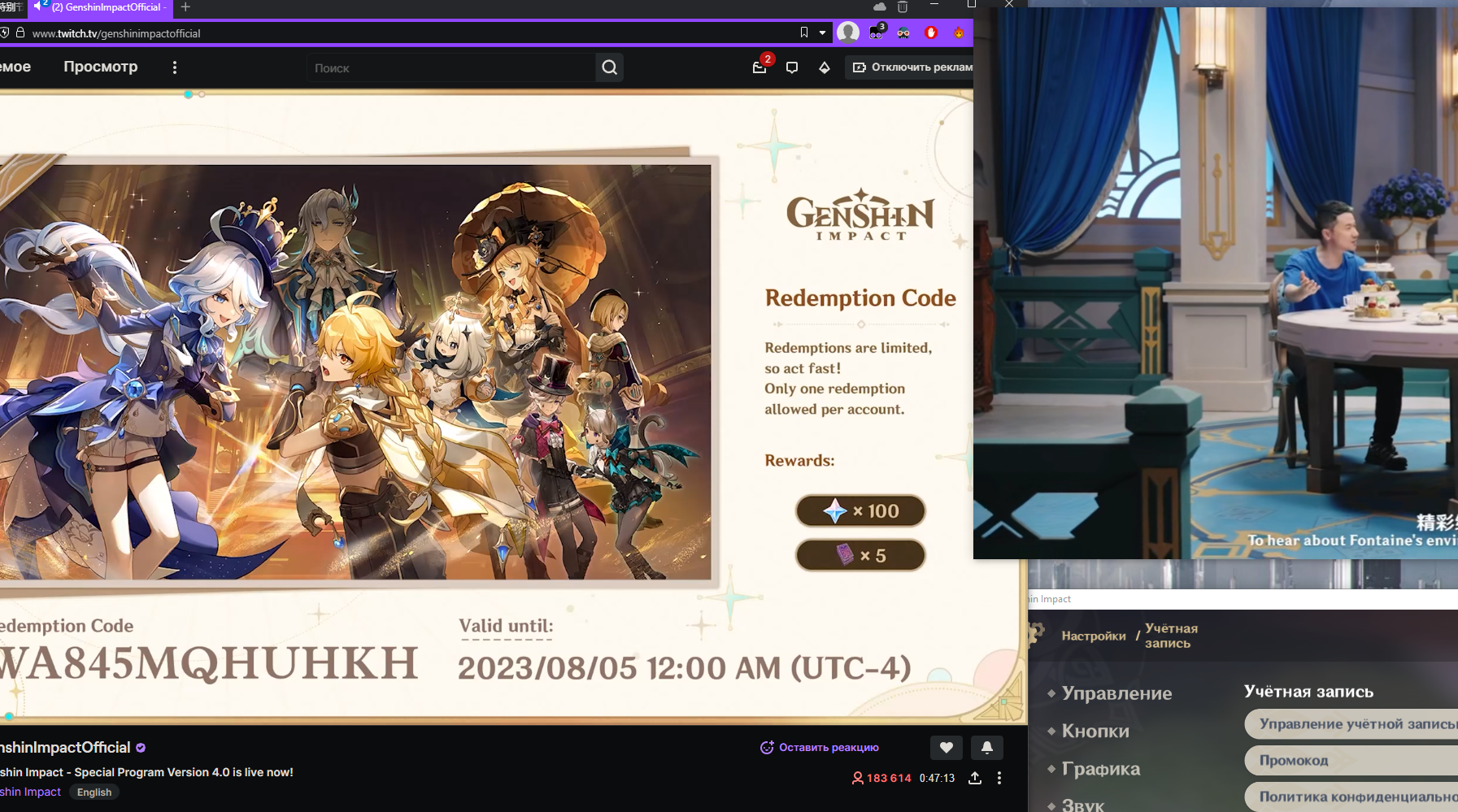Image resolution: width=1458 pixels, height=812 pixels.
Task: Click the 183 614 viewer count
Action: click(x=881, y=779)
